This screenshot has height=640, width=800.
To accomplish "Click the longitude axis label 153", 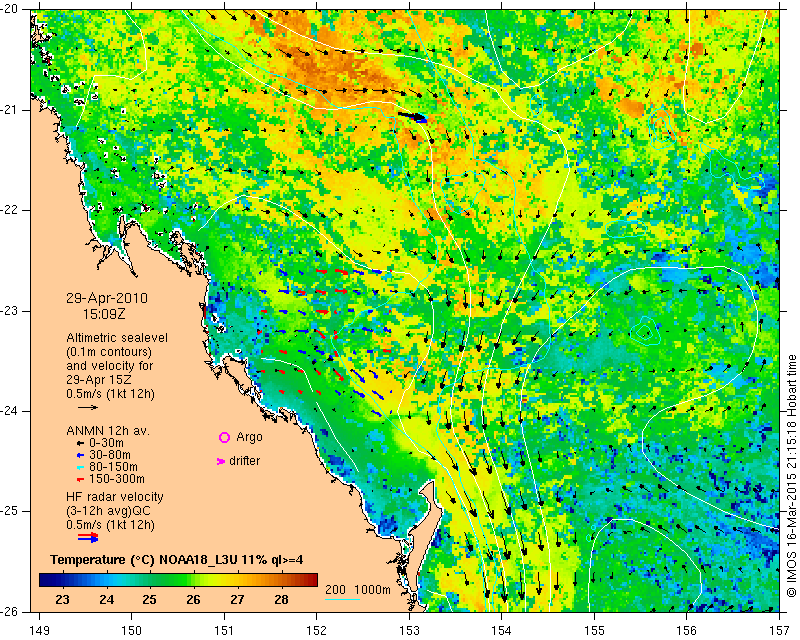I will 409,631.
